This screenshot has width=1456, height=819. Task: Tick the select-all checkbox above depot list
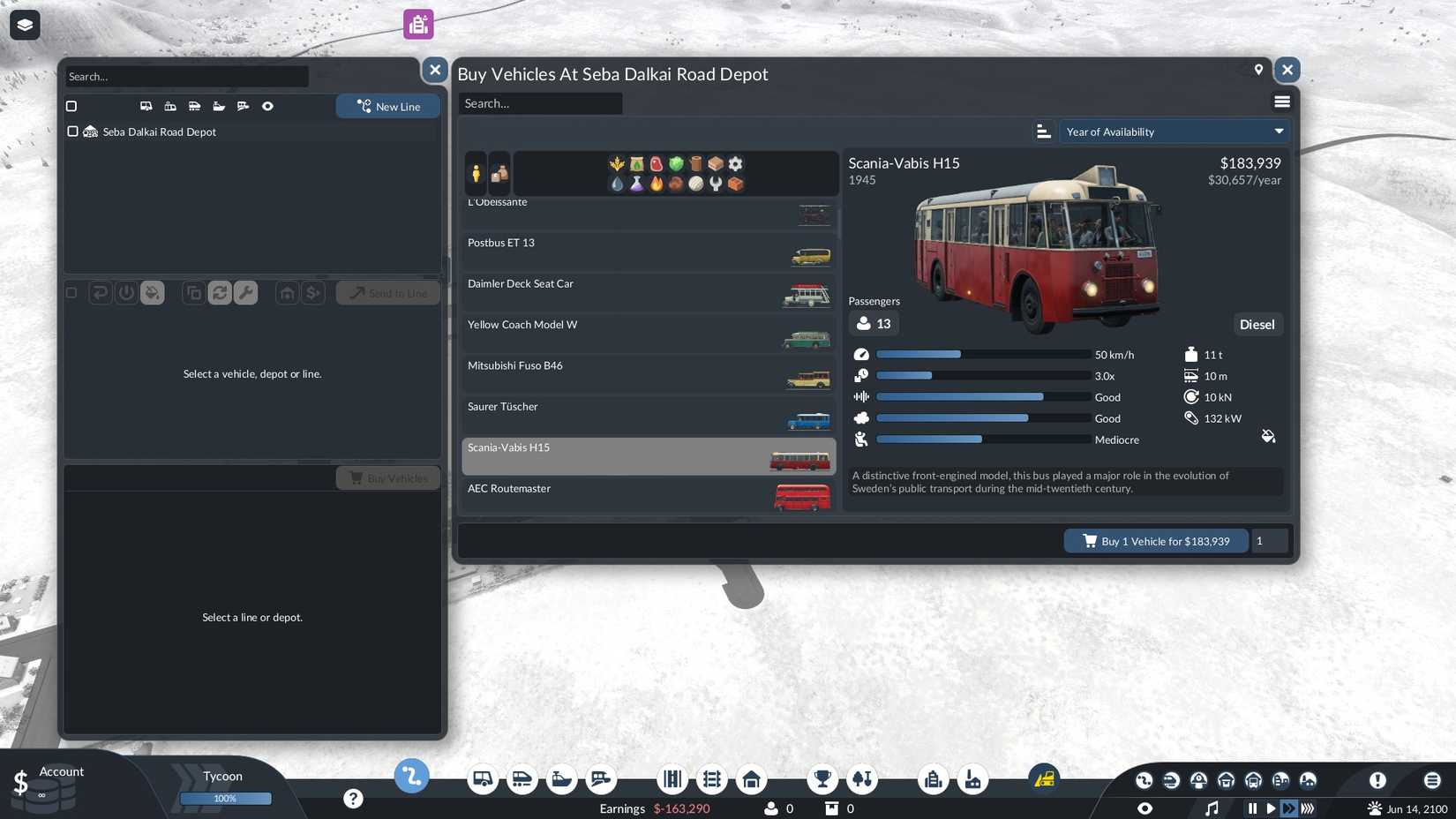[71, 106]
